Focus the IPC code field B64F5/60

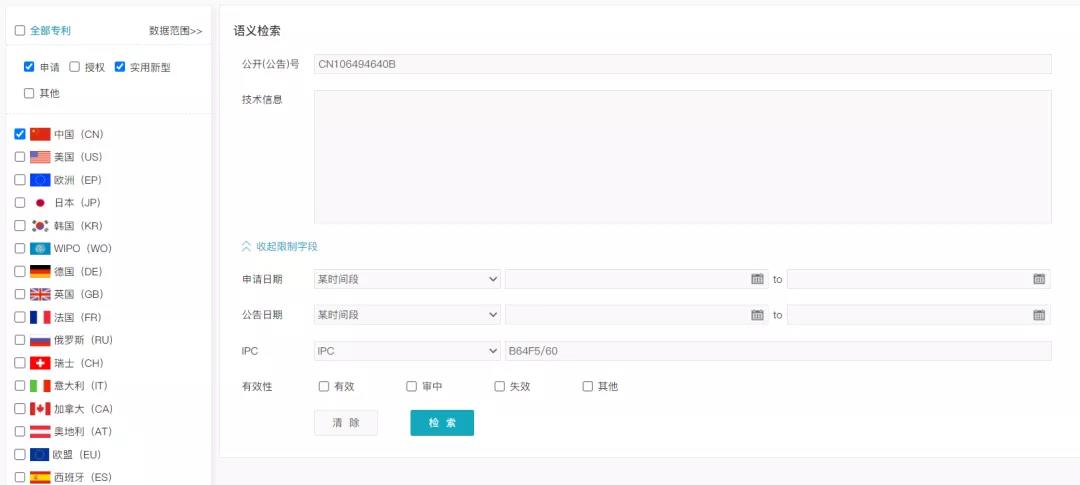click(778, 351)
